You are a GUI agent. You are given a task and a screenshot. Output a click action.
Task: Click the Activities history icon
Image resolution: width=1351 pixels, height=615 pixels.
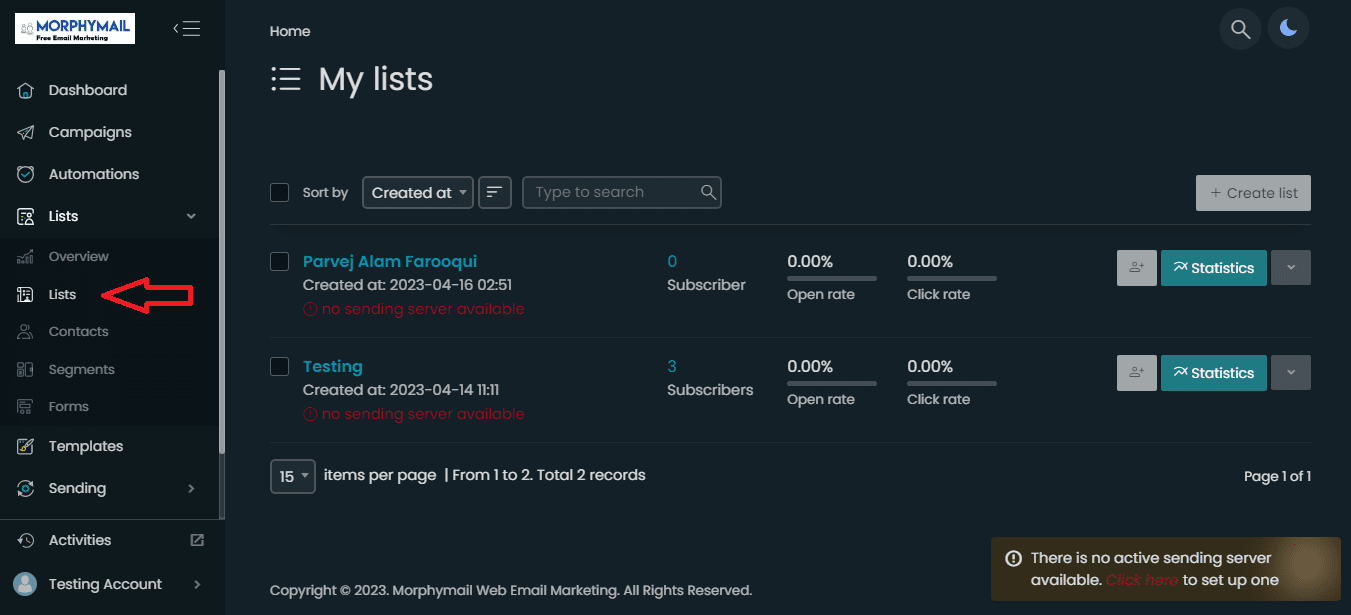coord(27,540)
